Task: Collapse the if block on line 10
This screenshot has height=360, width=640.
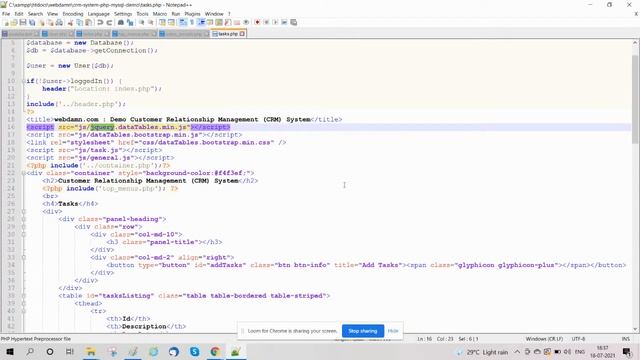Action: coord(23,81)
